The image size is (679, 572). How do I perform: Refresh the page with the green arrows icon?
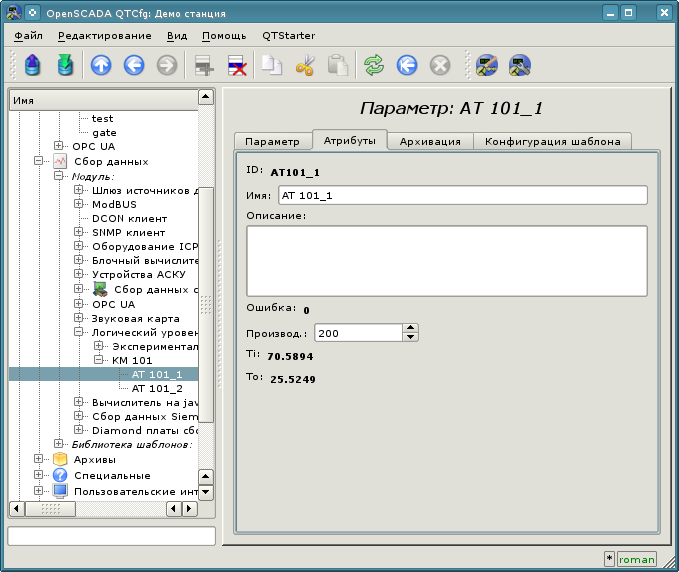[373, 66]
